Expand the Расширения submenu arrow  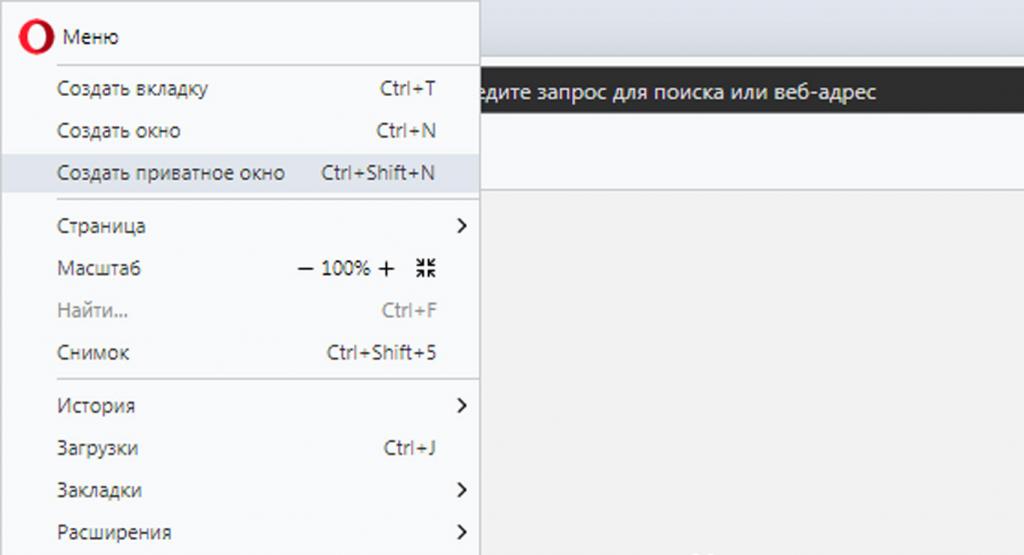462,532
